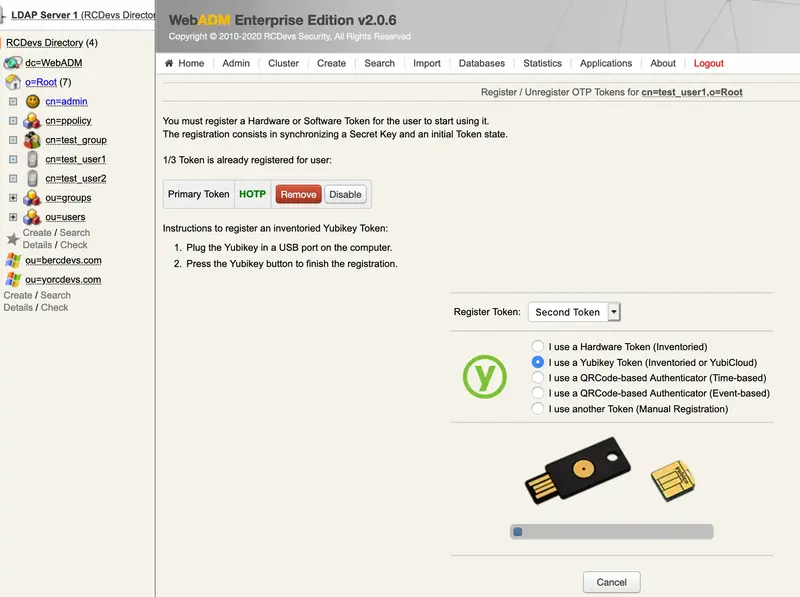Click the cn=test_user1 gray user icon

click(x=32, y=159)
